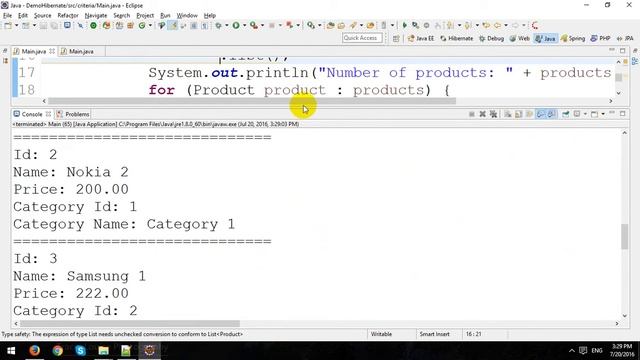640x360 pixels.
Task: Run the program with green Run icon
Action: (x=236, y=25)
